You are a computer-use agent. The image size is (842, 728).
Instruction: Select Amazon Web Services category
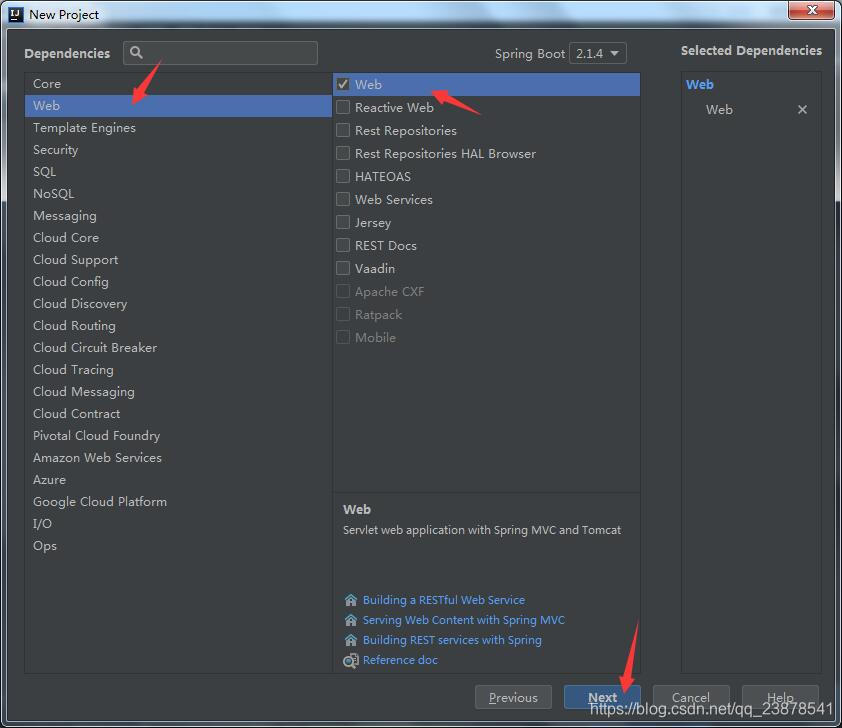coord(178,458)
